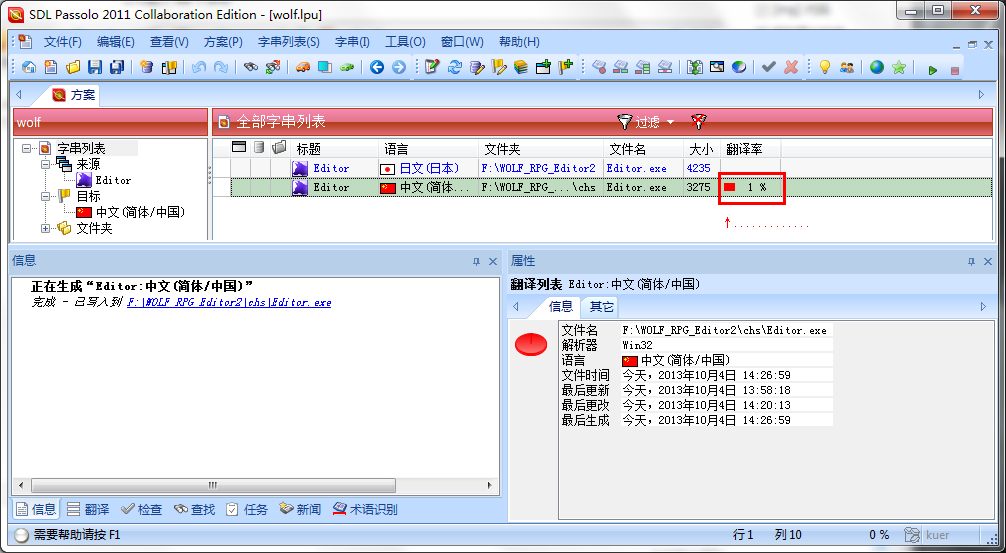
Task: Pin the 信息 output panel
Action: click(476, 261)
